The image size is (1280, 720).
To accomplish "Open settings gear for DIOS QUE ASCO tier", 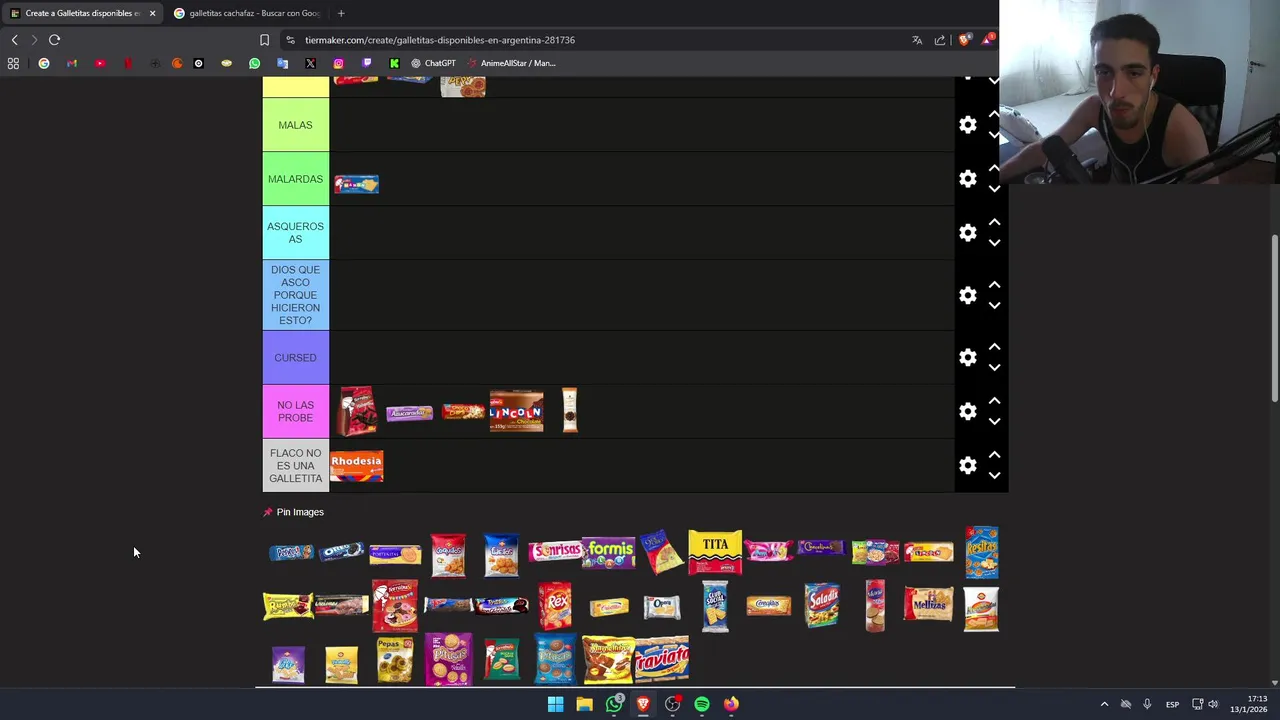I will pos(967,295).
